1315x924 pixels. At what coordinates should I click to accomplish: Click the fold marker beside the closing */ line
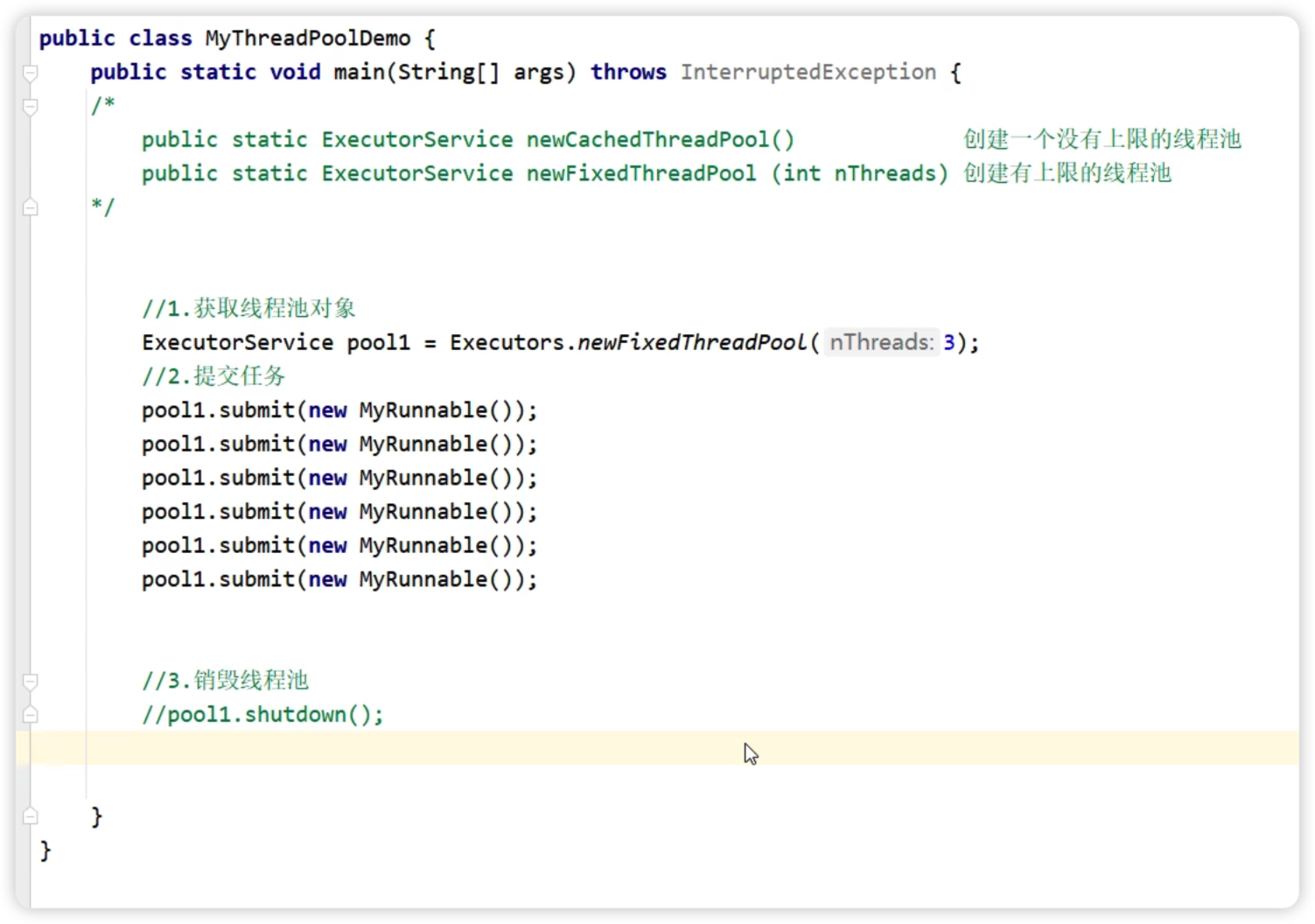click(31, 207)
